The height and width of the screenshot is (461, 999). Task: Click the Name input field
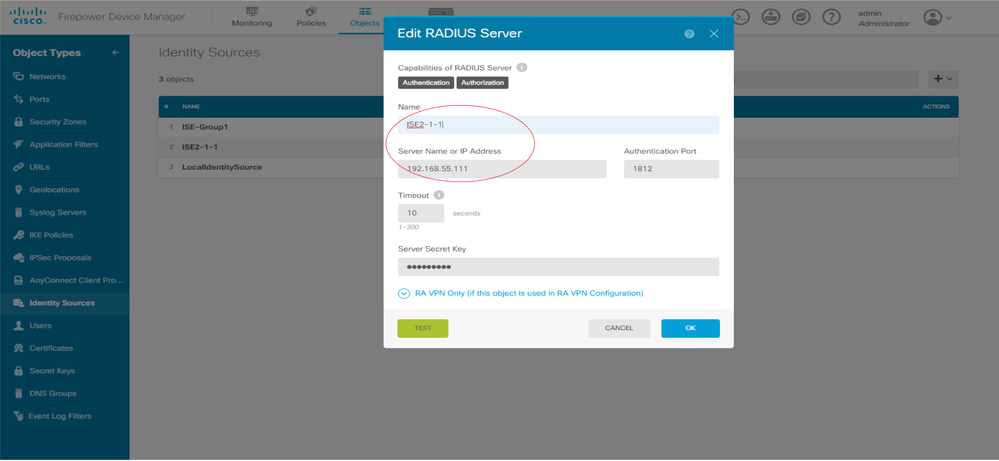click(559, 125)
